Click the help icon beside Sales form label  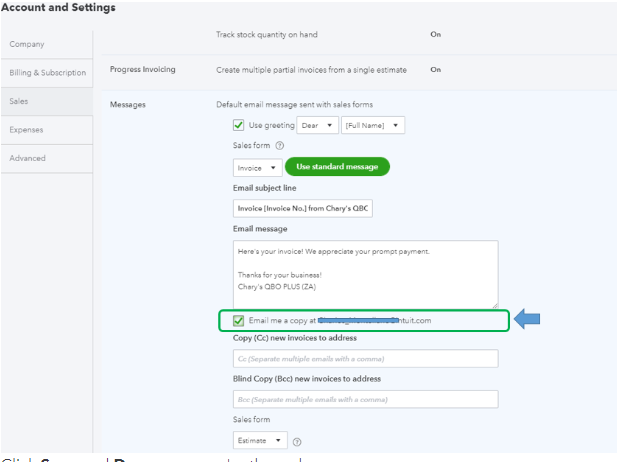coord(281,146)
